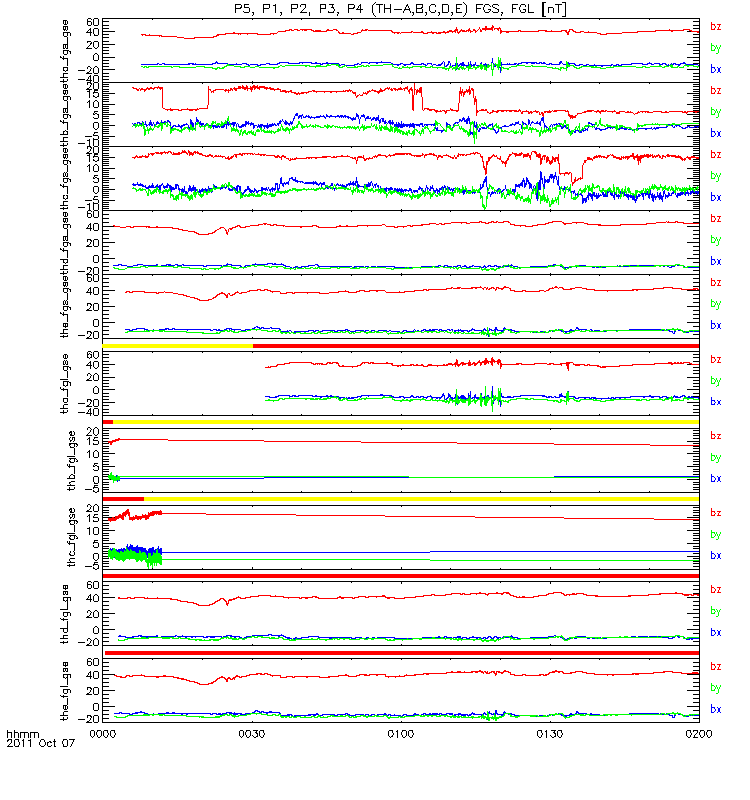Click the '40' y-axis tick in thd_fgl_gse panel
This screenshot has height=800, width=750.
93,598
